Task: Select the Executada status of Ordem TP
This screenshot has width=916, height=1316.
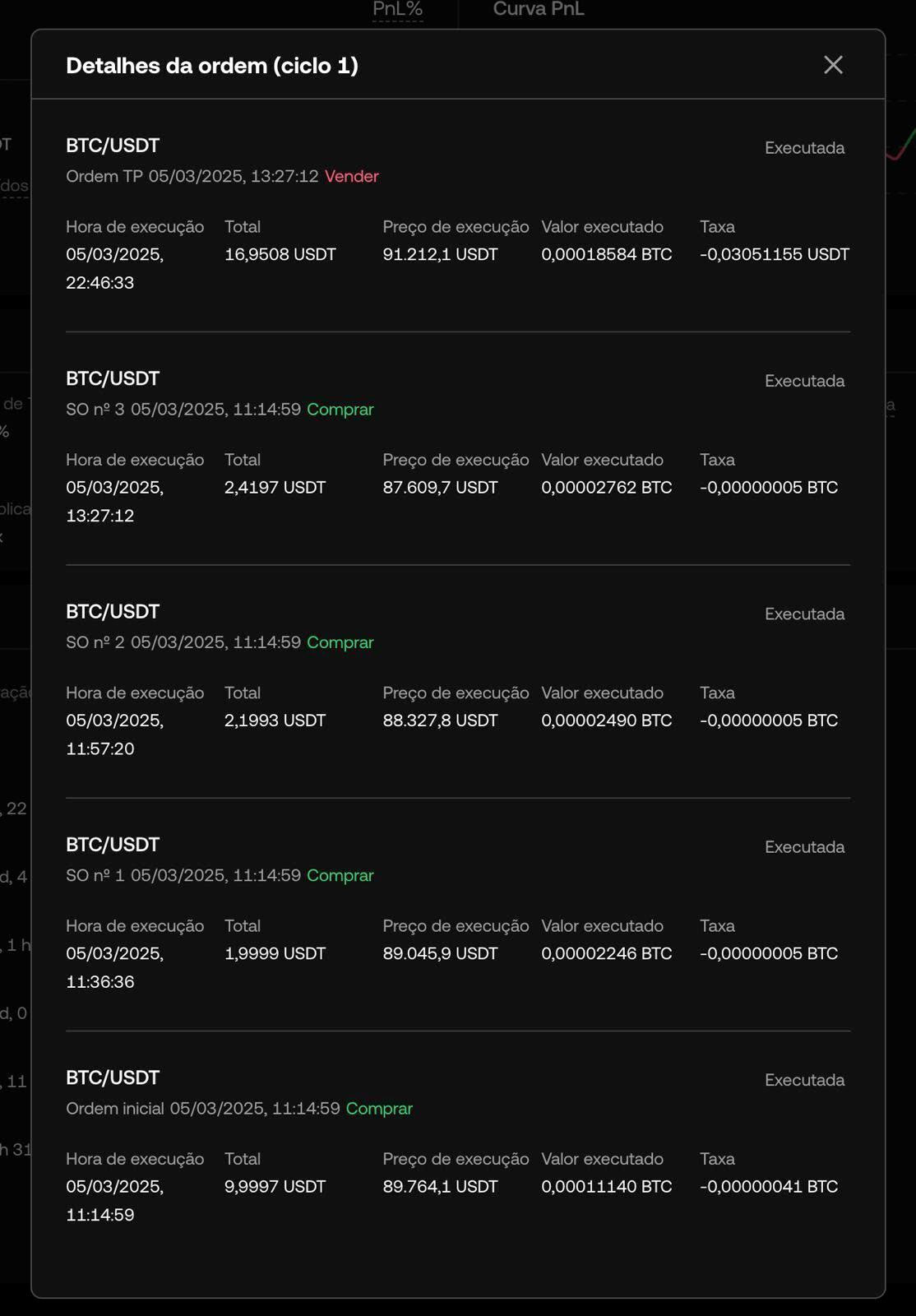Action: (804, 148)
